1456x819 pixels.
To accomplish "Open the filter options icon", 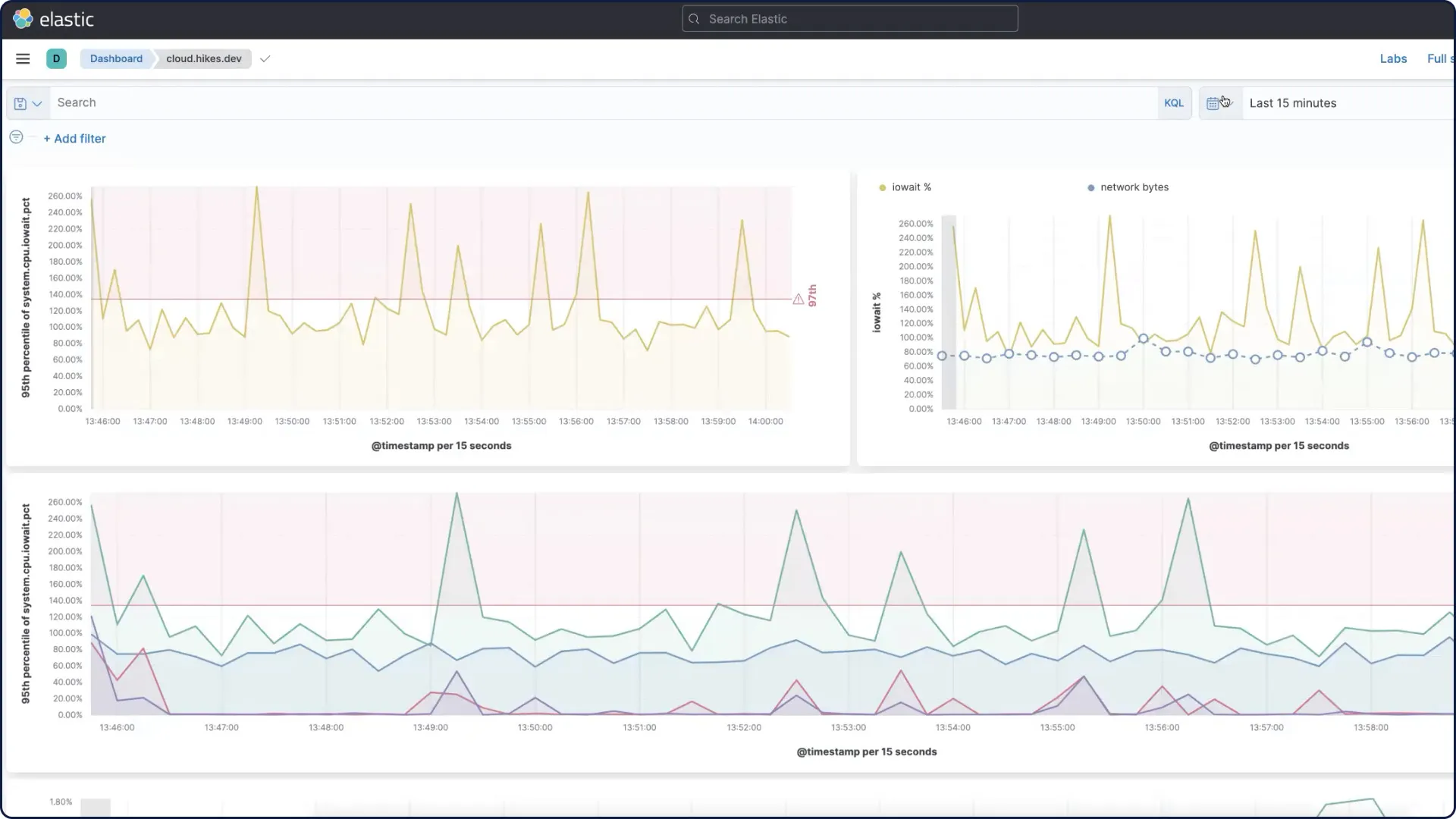I will (16, 137).
